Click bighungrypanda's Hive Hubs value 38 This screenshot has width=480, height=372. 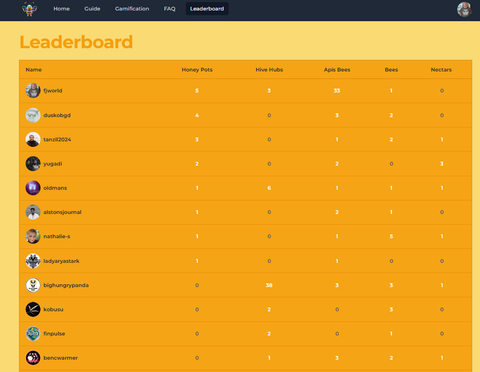pyautogui.click(x=269, y=285)
